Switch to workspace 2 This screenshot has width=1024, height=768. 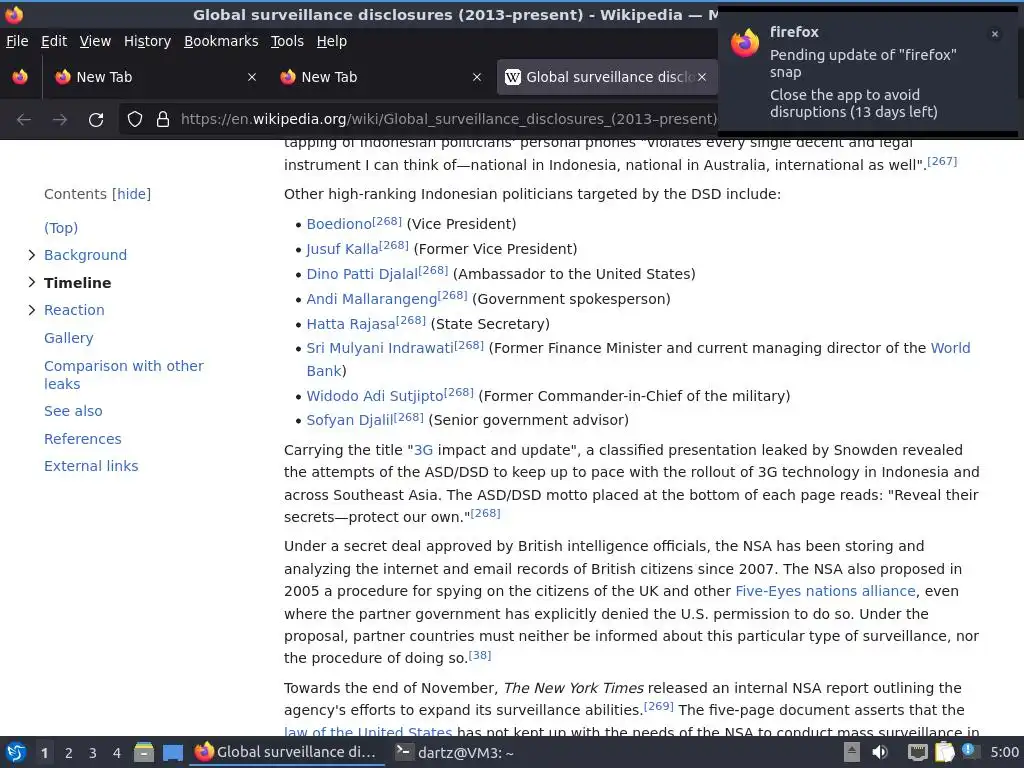[69, 753]
